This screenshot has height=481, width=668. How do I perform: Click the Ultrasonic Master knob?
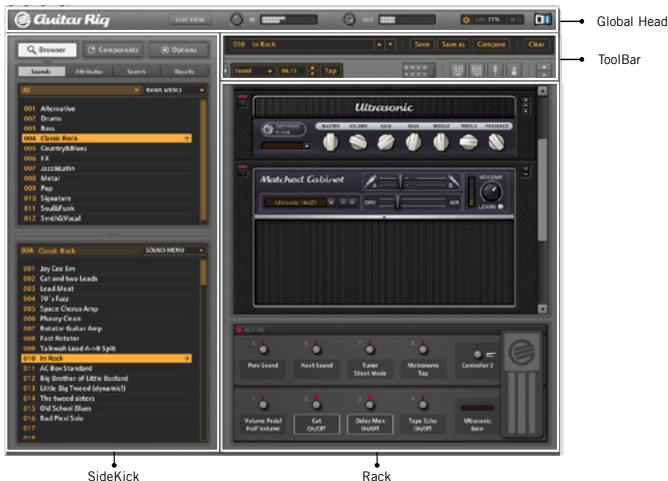pyautogui.click(x=331, y=142)
